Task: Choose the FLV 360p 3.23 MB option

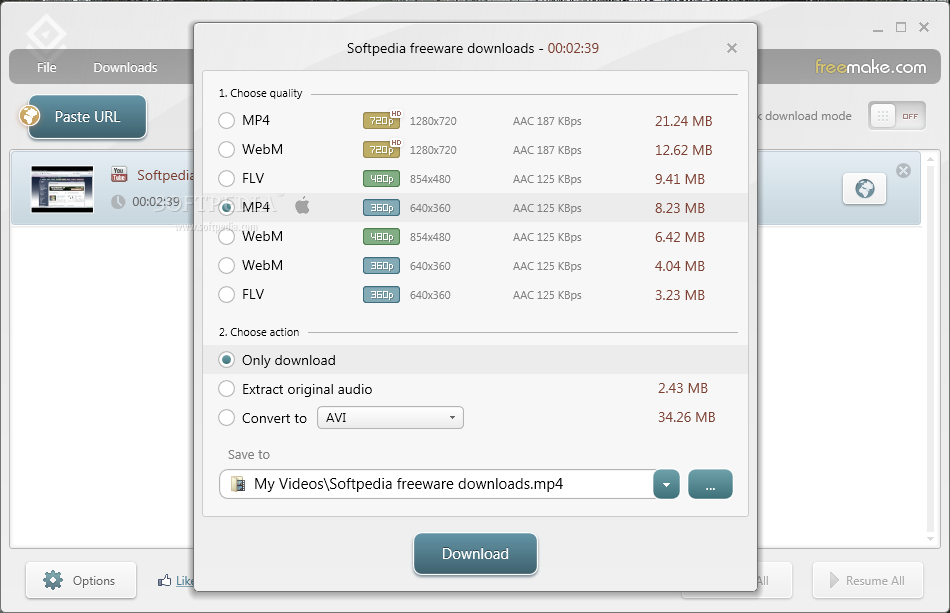Action: pos(227,294)
